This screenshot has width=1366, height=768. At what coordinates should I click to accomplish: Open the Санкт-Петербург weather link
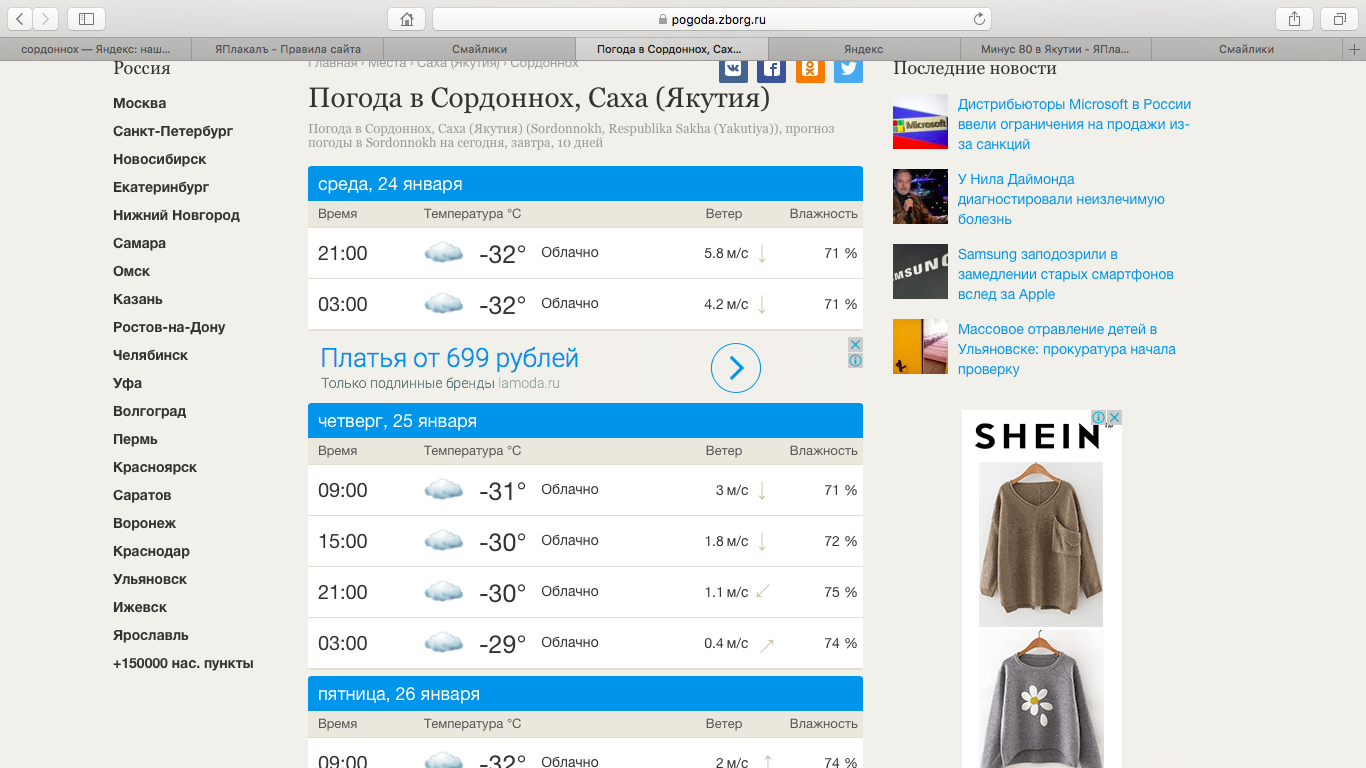tap(173, 131)
